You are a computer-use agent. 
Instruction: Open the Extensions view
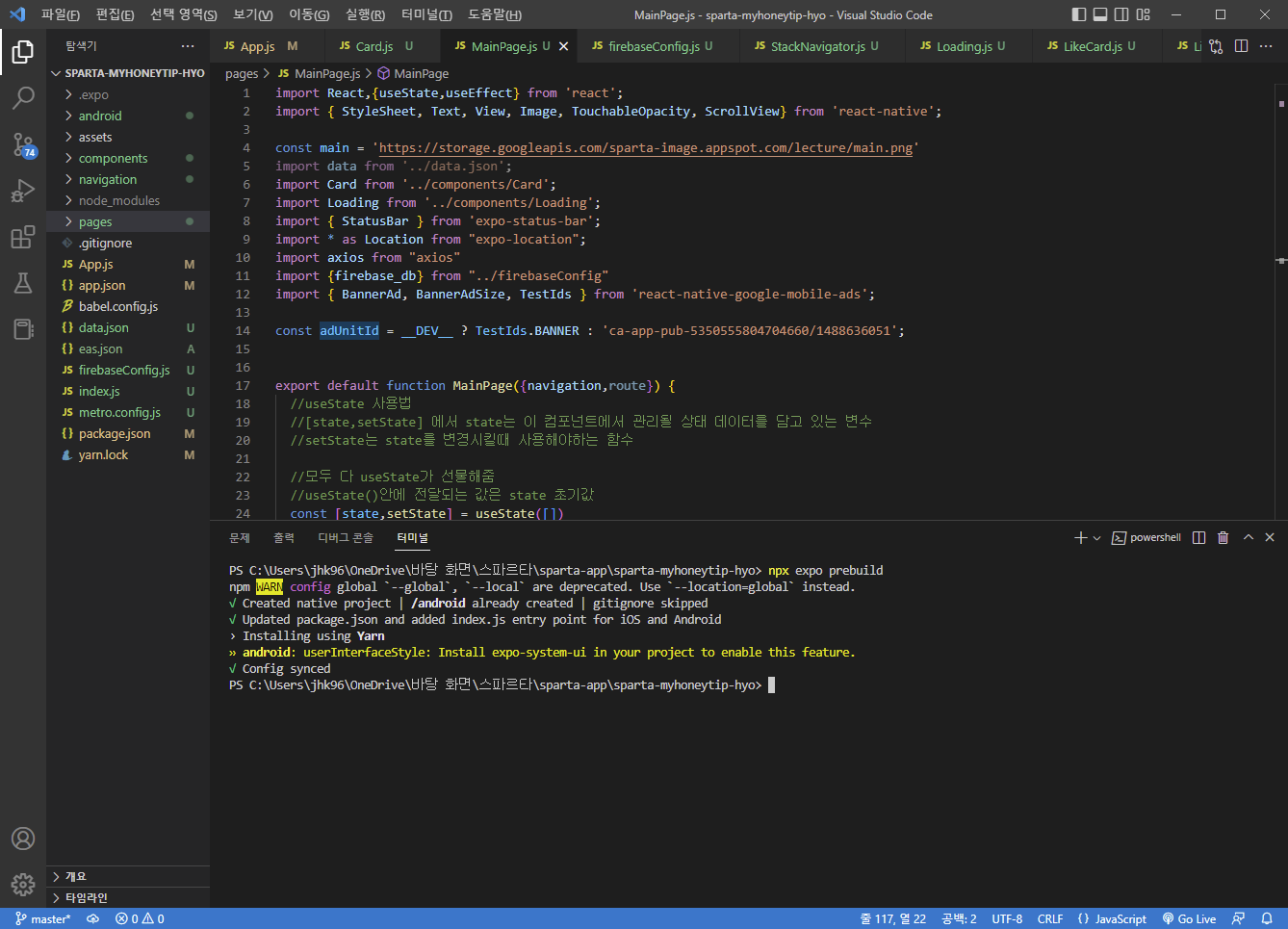click(23, 237)
